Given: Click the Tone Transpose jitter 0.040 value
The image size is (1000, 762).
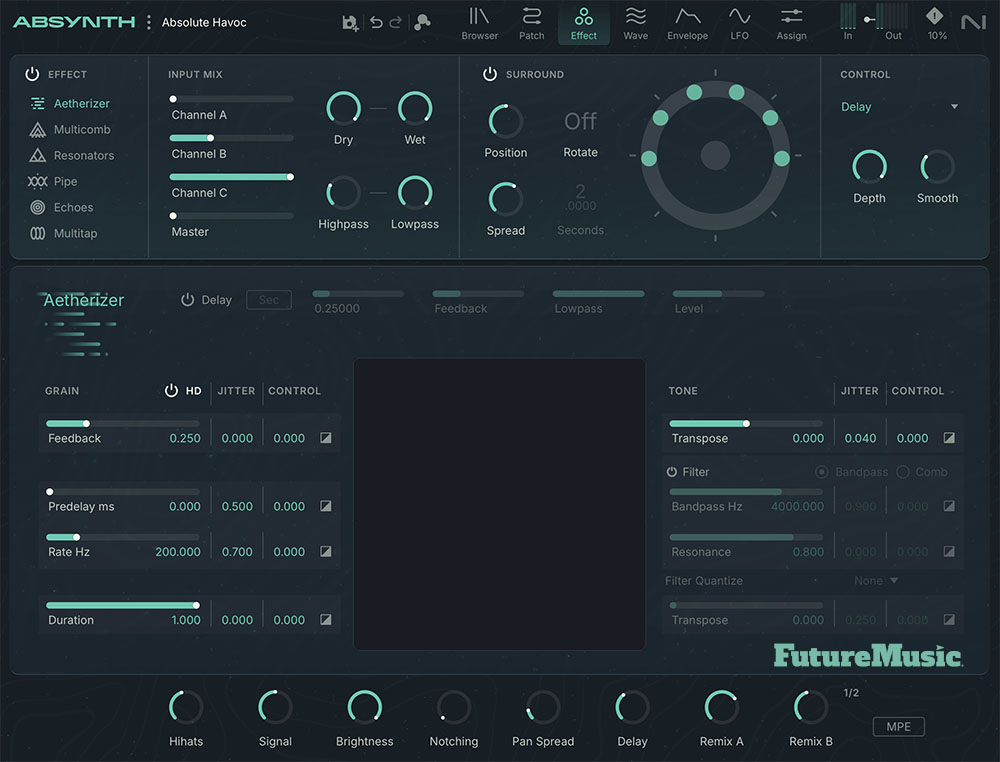Looking at the screenshot, I should pos(860,438).
